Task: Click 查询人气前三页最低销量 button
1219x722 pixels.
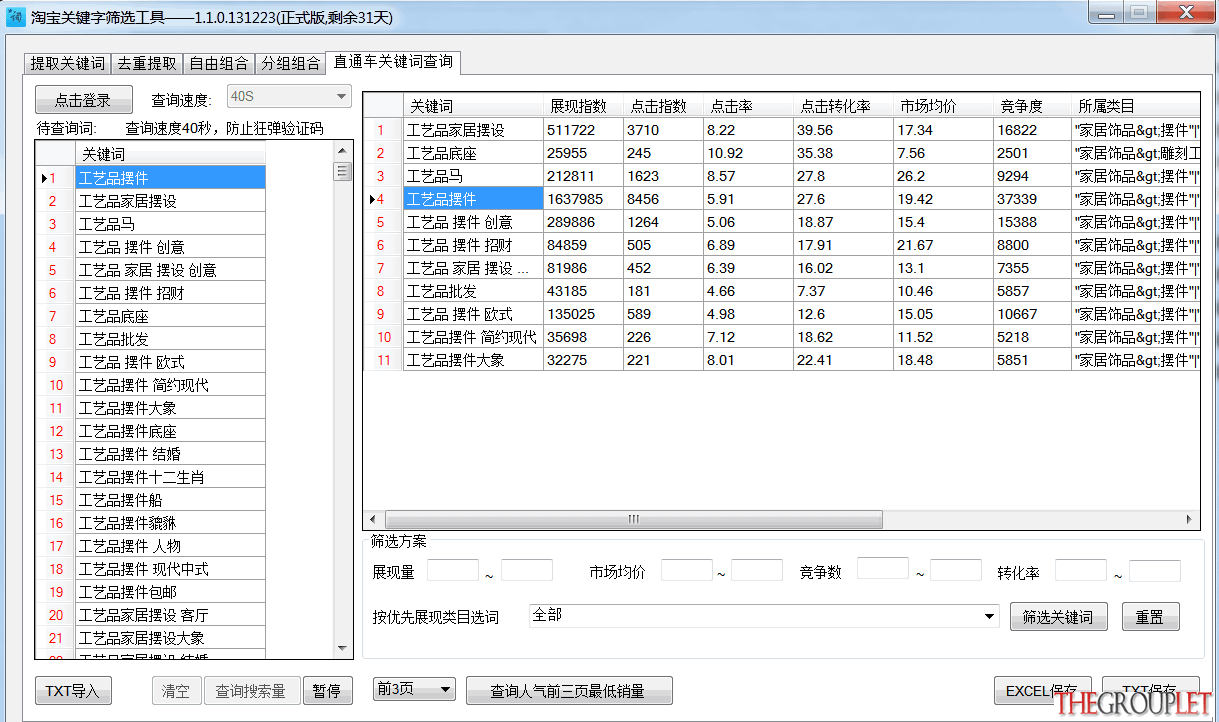Action: tap(569, 691)
